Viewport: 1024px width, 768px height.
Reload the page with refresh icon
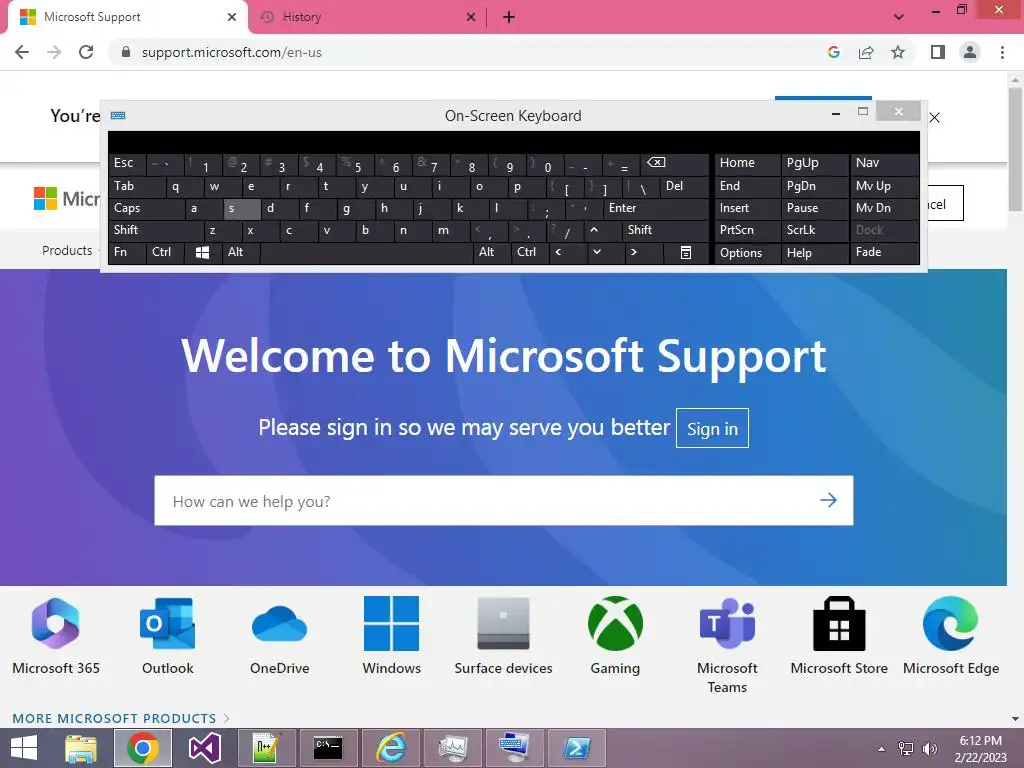click(x=86, y=52)
